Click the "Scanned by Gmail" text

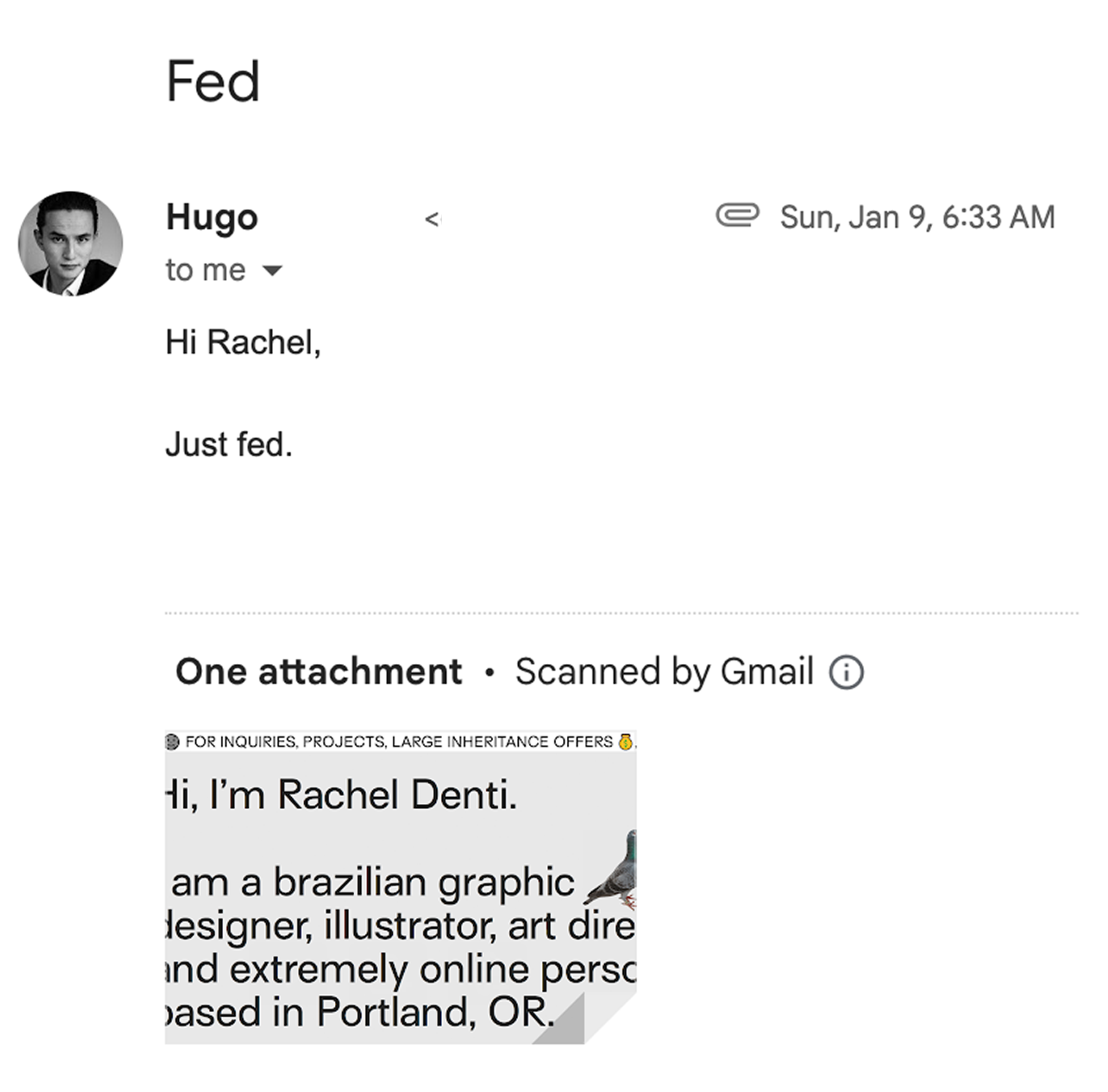pyautogui.click(x=664, y=672)
